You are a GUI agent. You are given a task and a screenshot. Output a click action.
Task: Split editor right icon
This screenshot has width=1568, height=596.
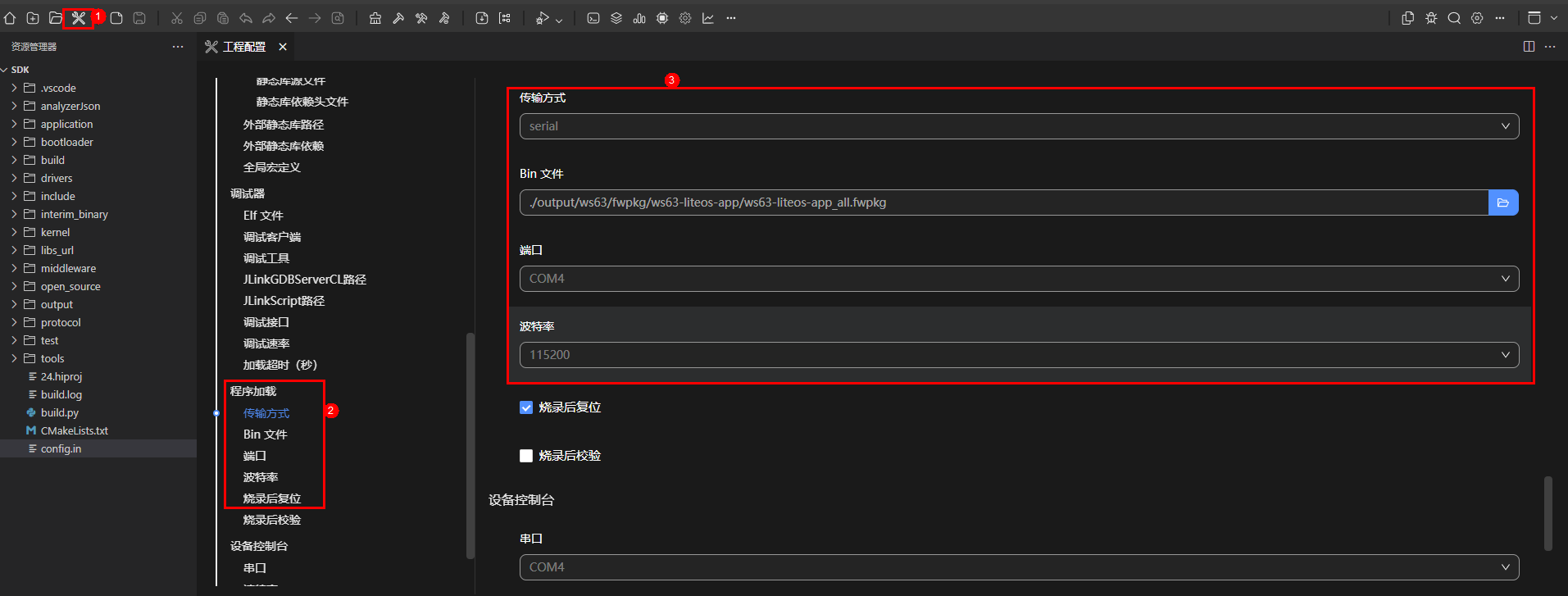(x=1529, y=47)
